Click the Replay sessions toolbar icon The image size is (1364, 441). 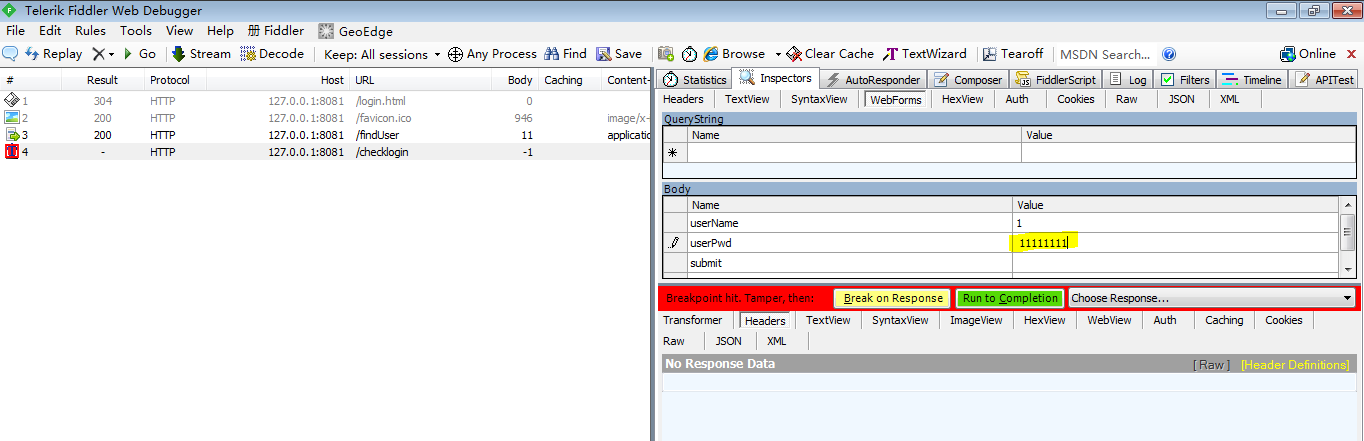click(x=32, y=54)
